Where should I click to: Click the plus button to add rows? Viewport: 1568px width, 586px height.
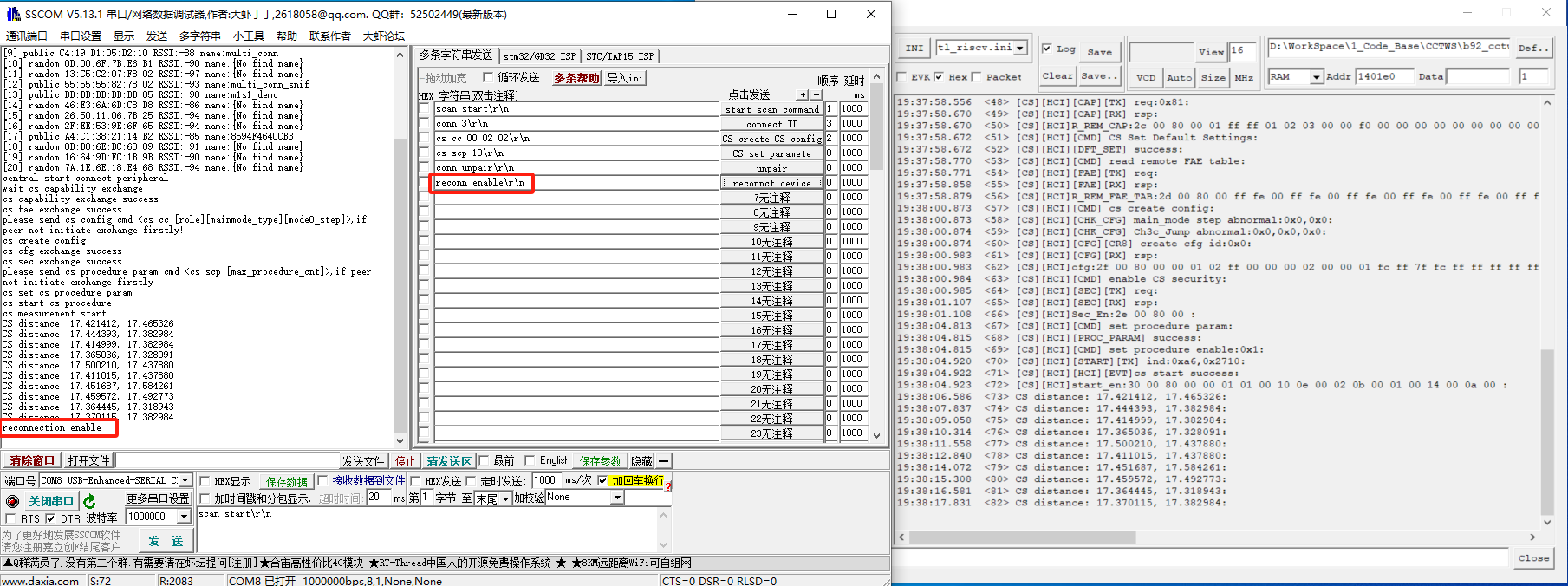[x=804, y=94]
